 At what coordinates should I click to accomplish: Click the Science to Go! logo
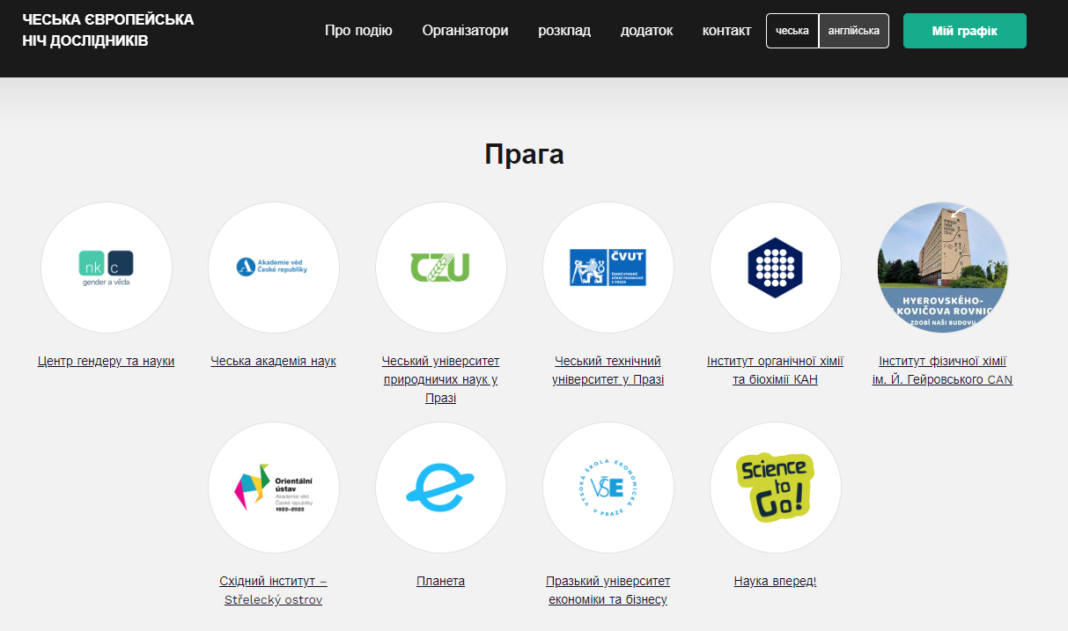[x=775, y=487]
